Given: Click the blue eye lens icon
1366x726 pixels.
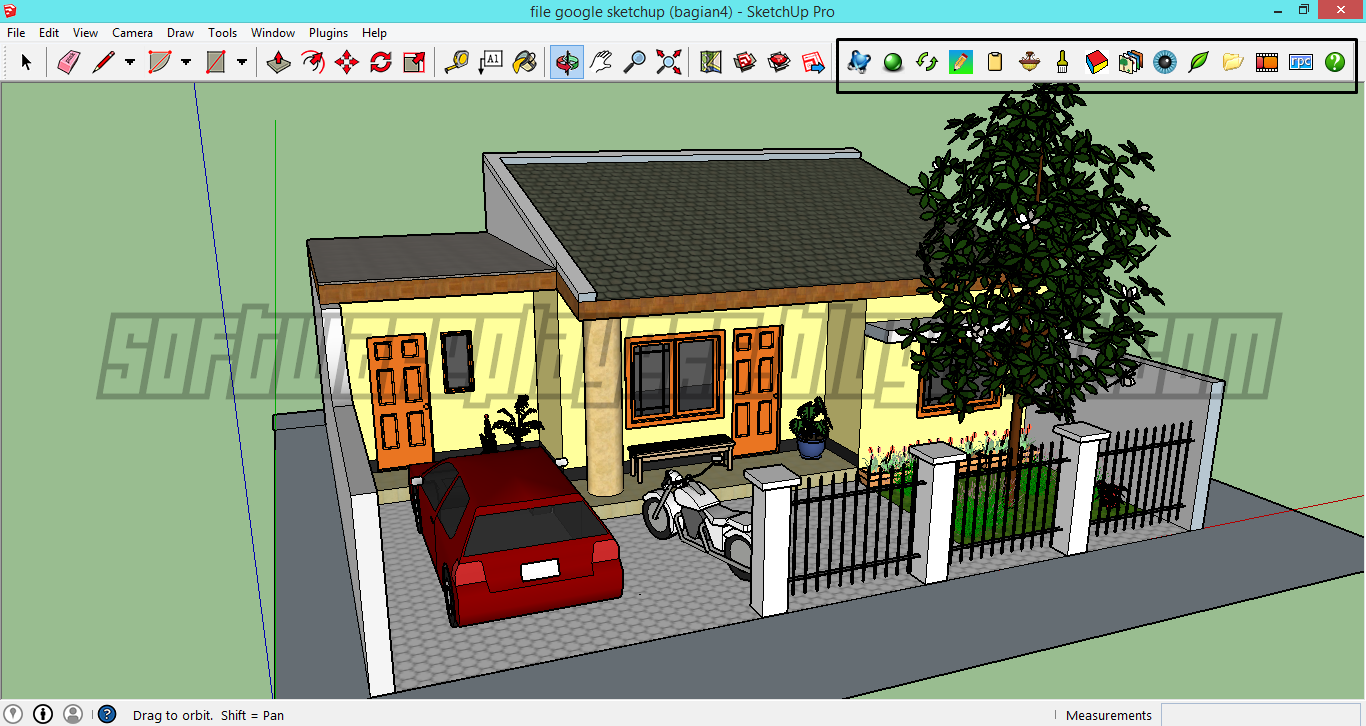Looking at the screenshot, I should (1165, 62).
